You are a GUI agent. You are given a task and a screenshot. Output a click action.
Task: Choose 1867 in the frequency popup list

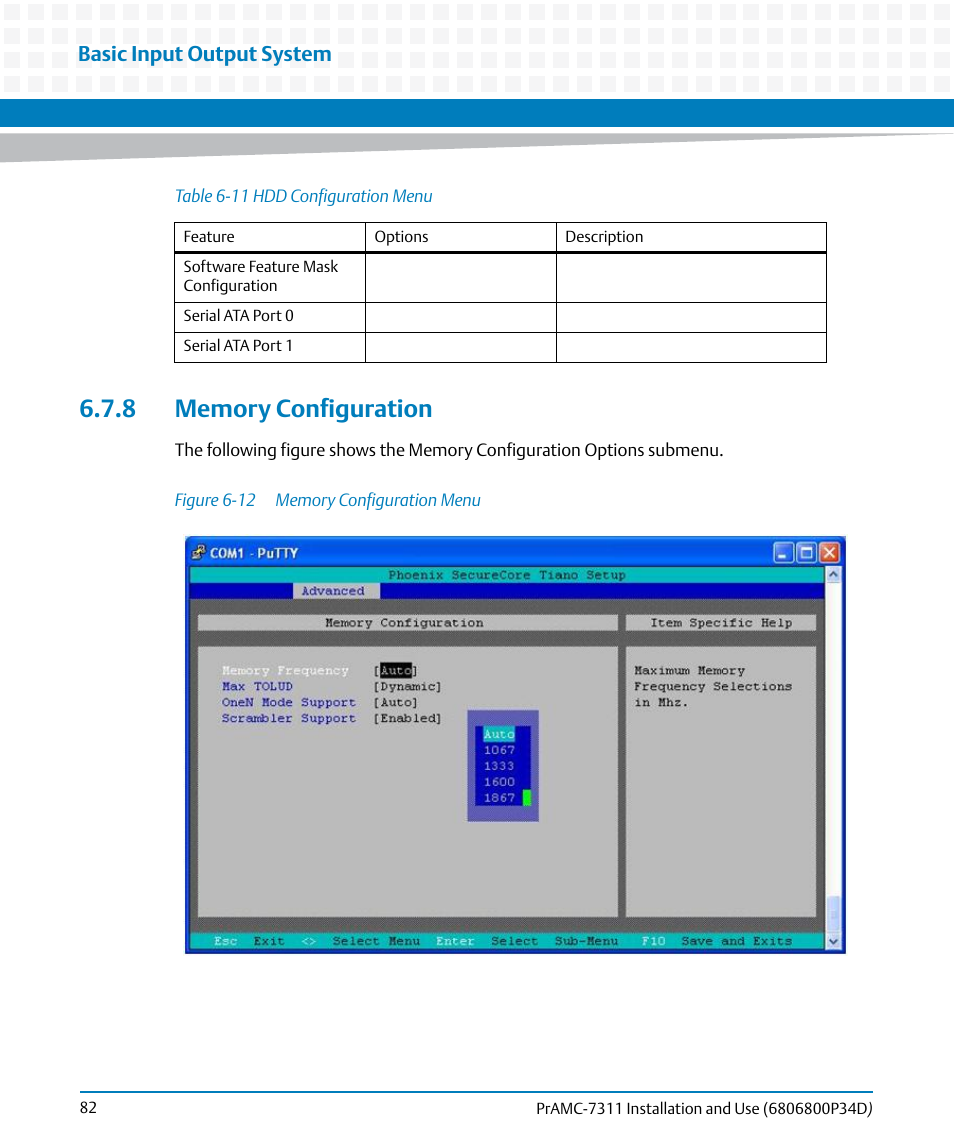click(x=499, y=798)
